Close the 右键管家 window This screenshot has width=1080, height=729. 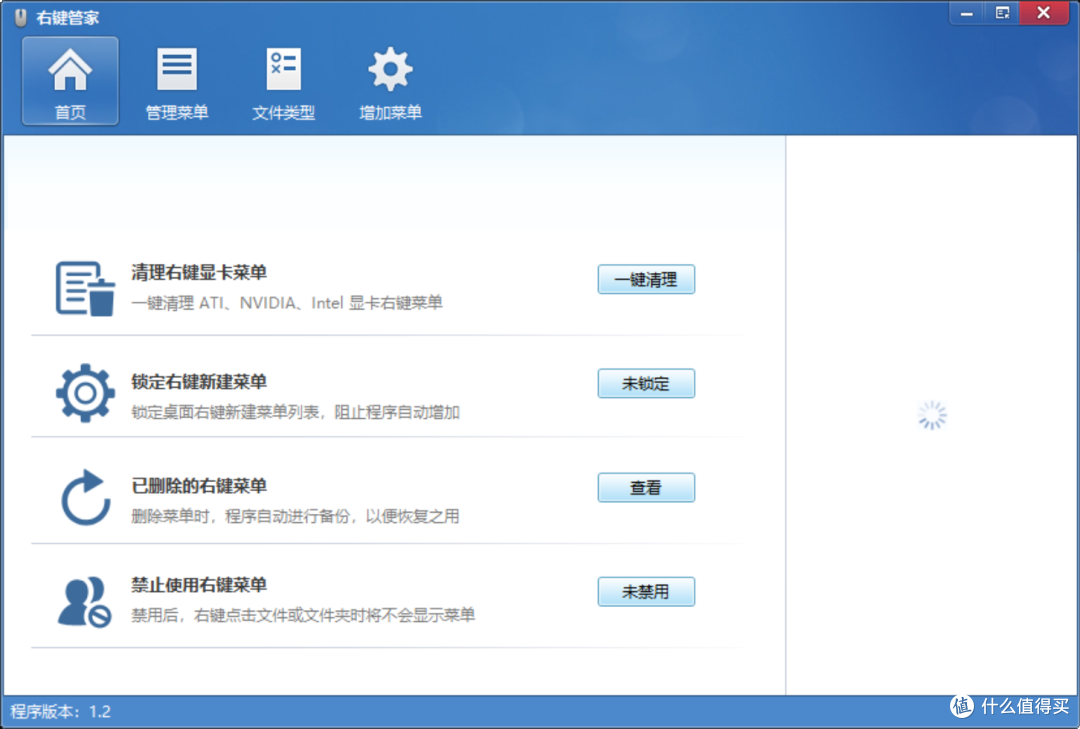point(1043,13)
